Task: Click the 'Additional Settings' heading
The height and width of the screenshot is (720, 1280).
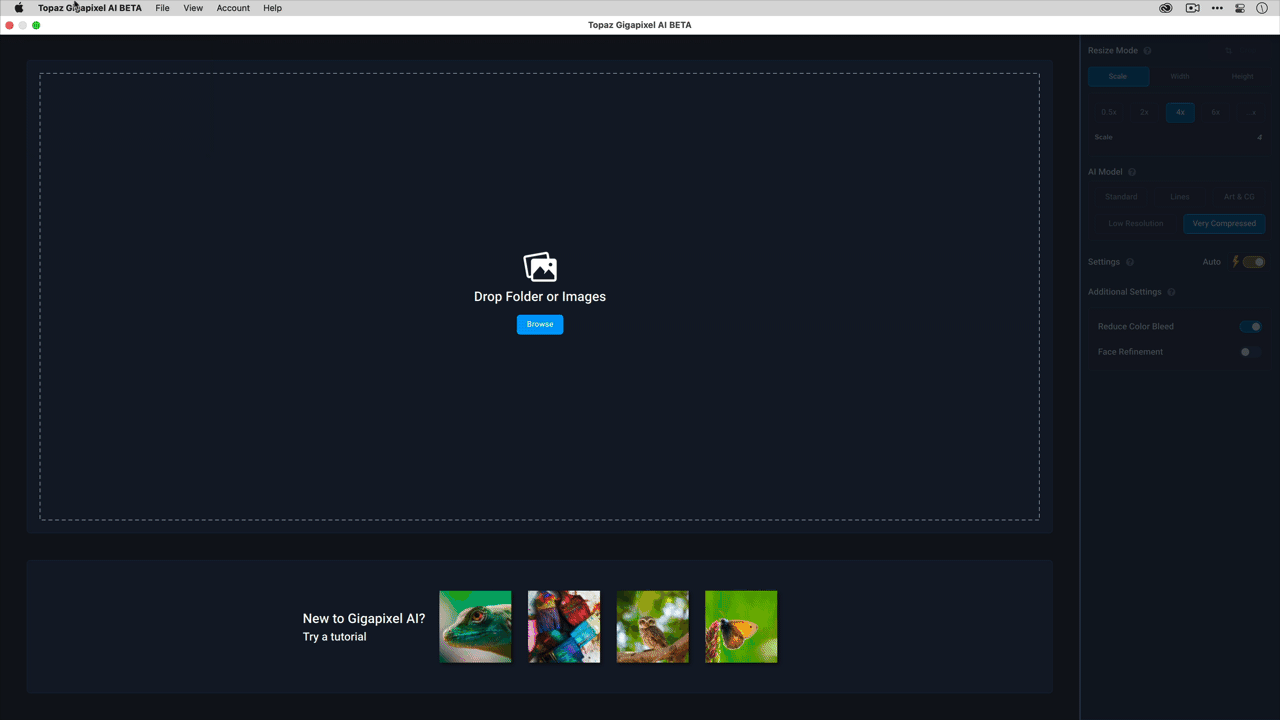Action: (x=1125, y=292)
